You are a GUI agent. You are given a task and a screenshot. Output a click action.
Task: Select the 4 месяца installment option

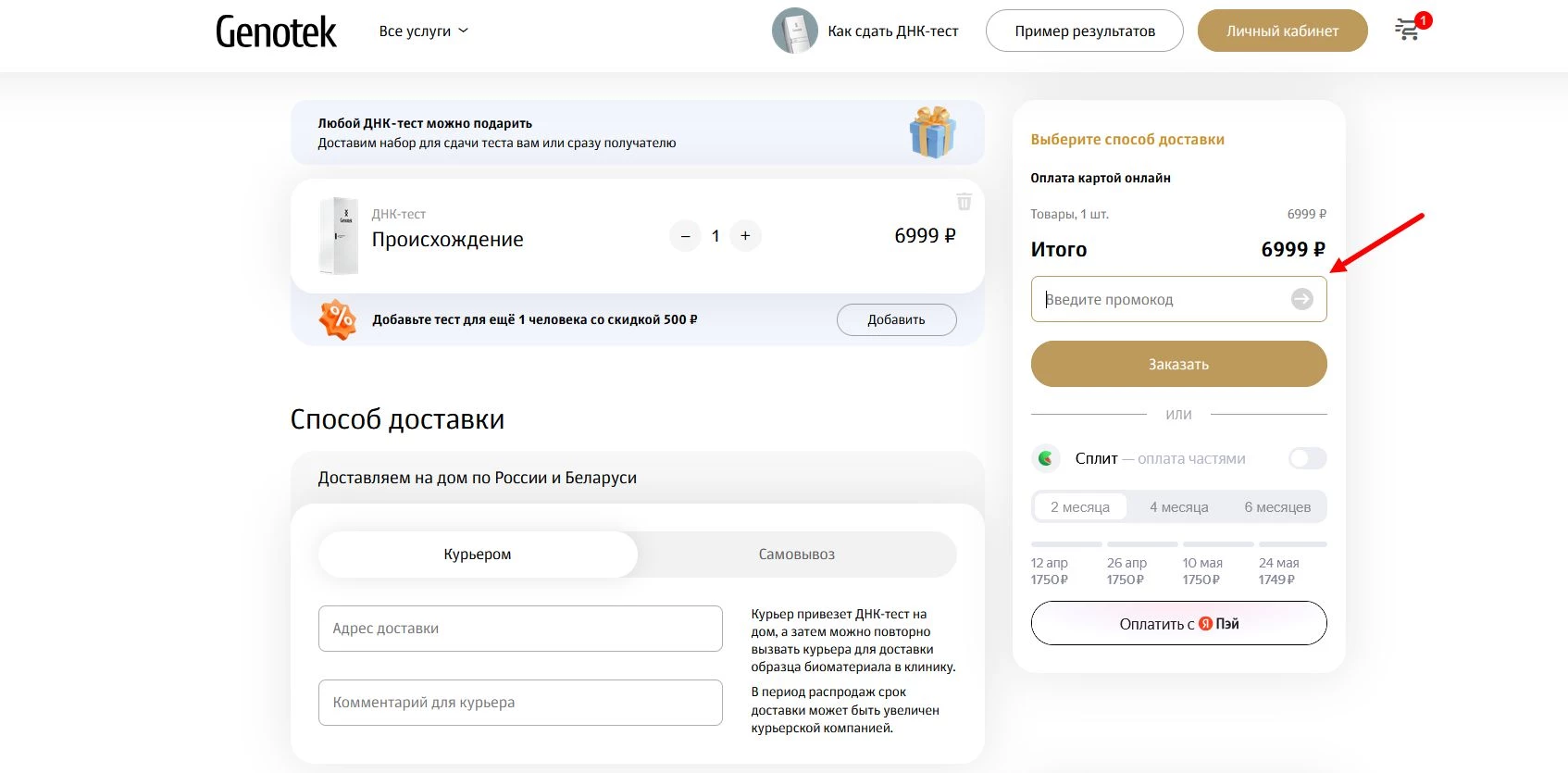(x=1179, y=507)
